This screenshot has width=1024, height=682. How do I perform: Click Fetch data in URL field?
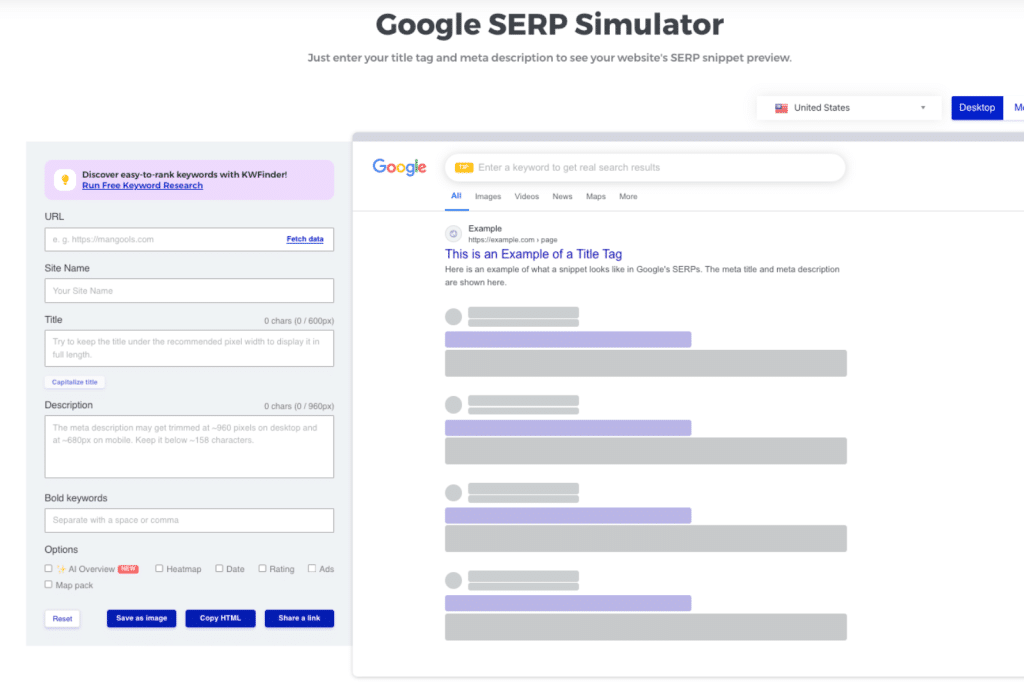305,240
